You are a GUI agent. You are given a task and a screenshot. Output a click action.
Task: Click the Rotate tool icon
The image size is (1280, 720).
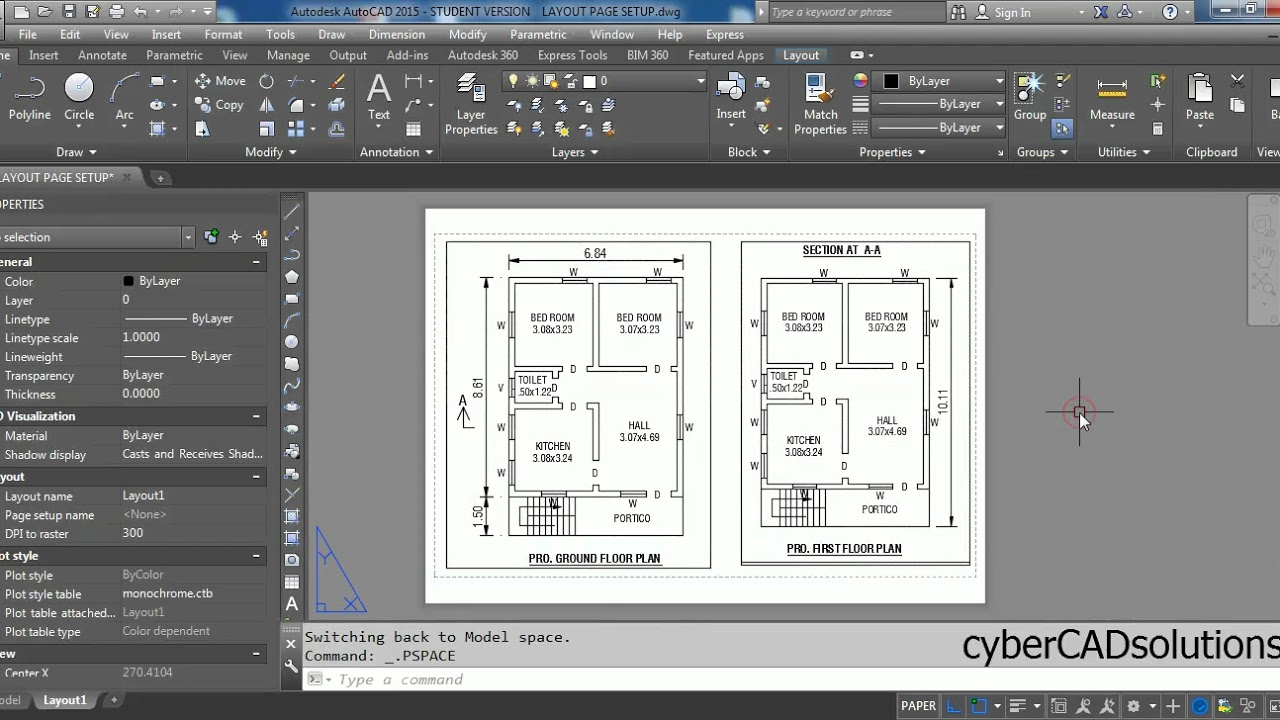267,81
